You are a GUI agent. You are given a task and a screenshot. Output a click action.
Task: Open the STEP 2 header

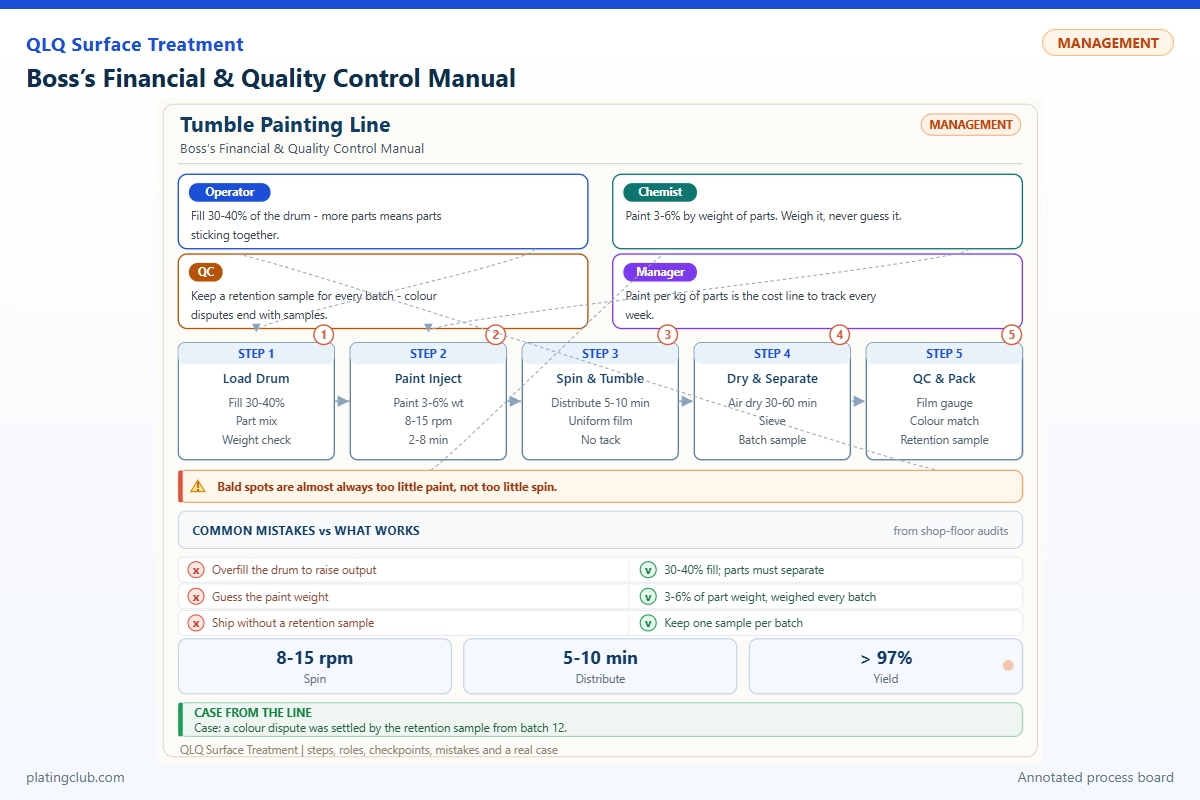pos(428,354)
